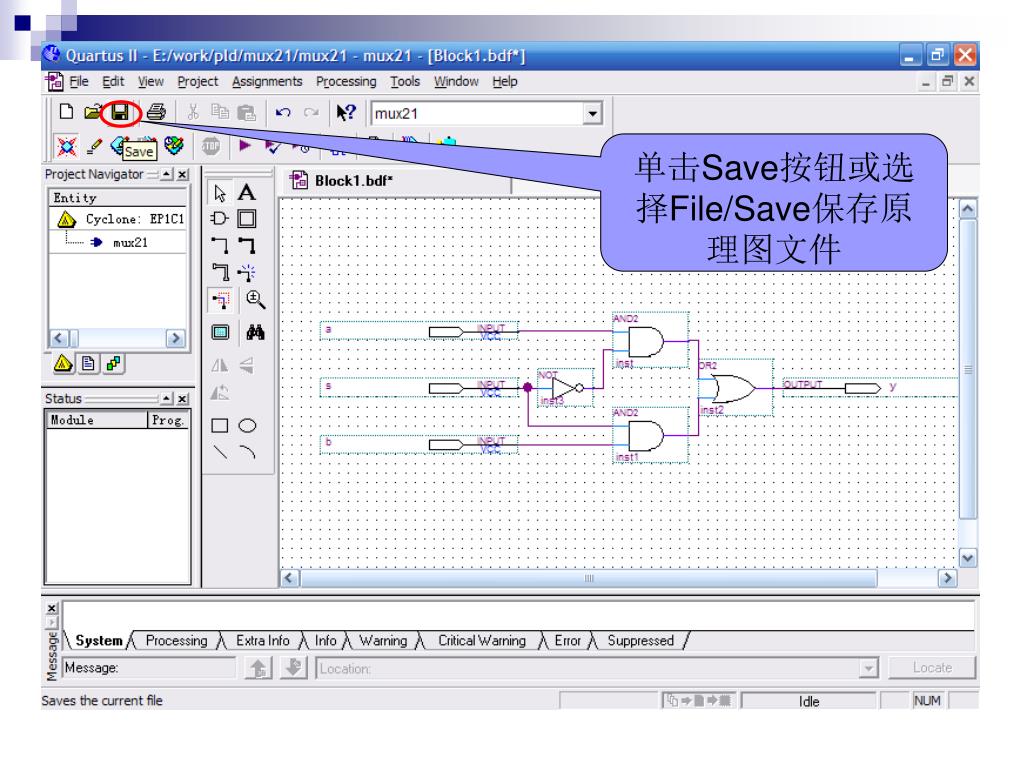The image size is (1024, 768).
Task: Click the Save file icon
Action: point(120,112)
